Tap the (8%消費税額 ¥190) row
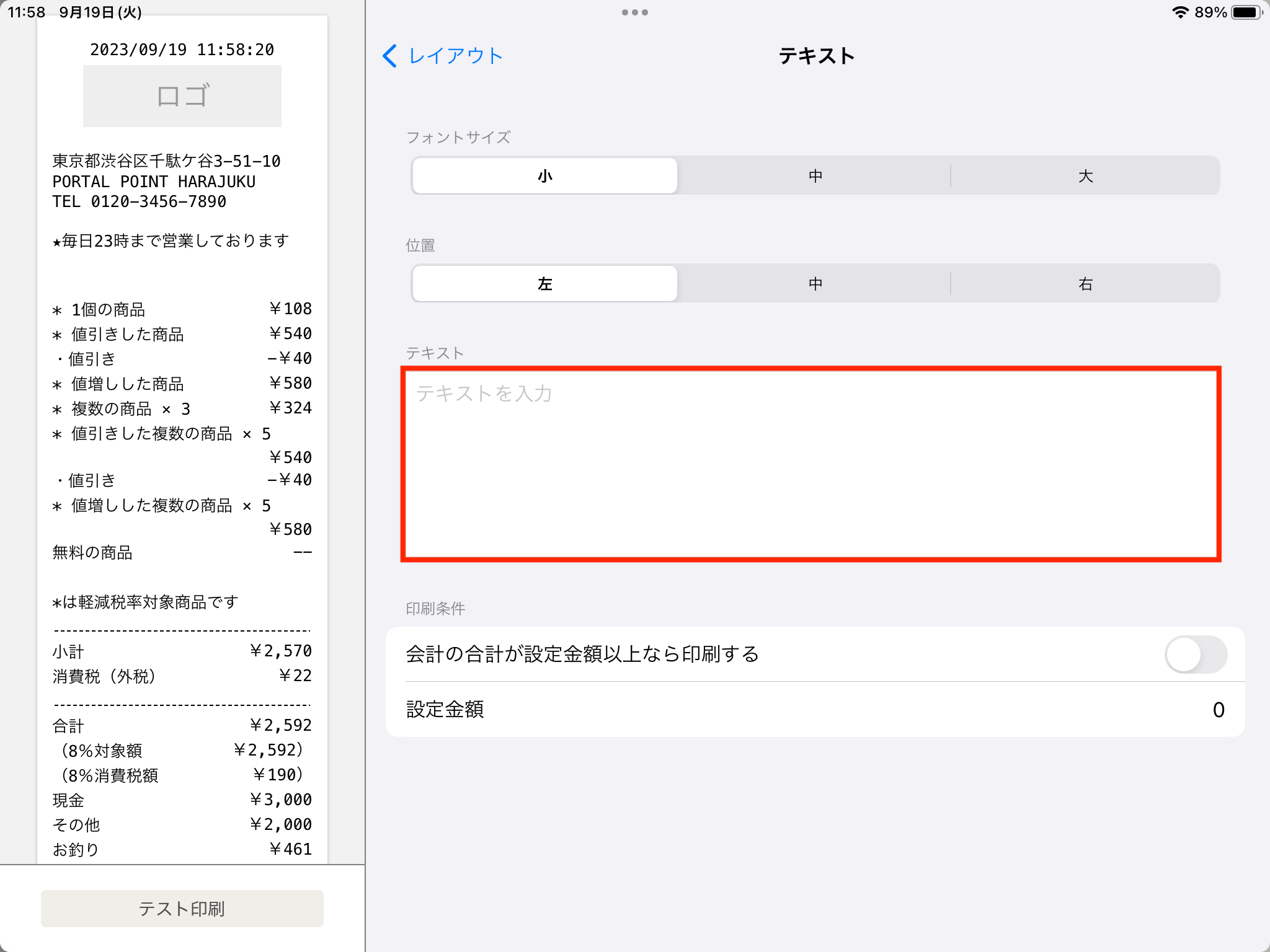This screenshot has height=952, width=1270. coord(182,775)
